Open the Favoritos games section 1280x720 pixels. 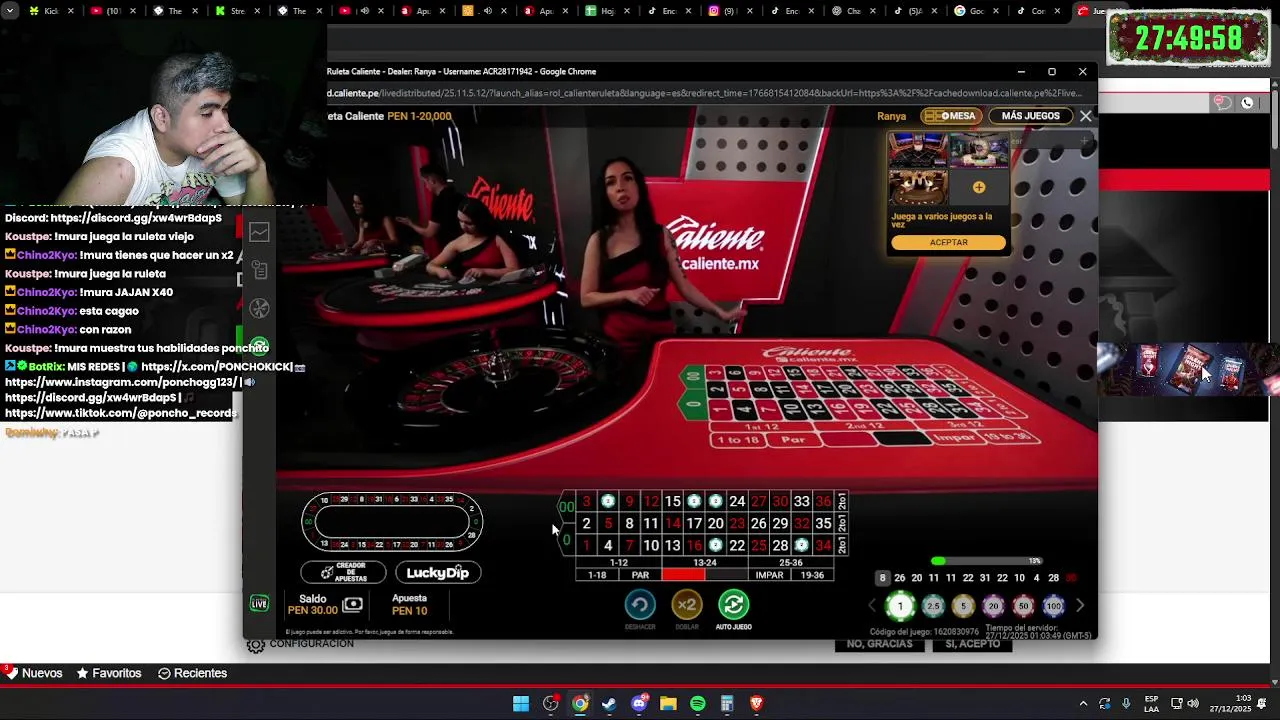[109, 673]
